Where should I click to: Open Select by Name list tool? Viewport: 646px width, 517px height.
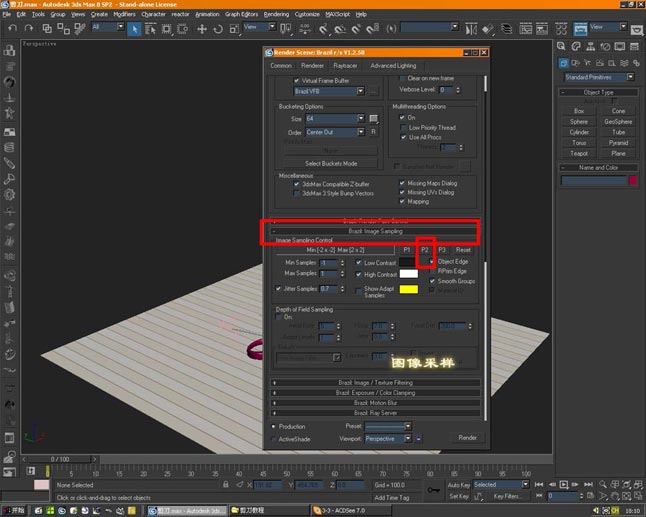click(x=150, y=29)
